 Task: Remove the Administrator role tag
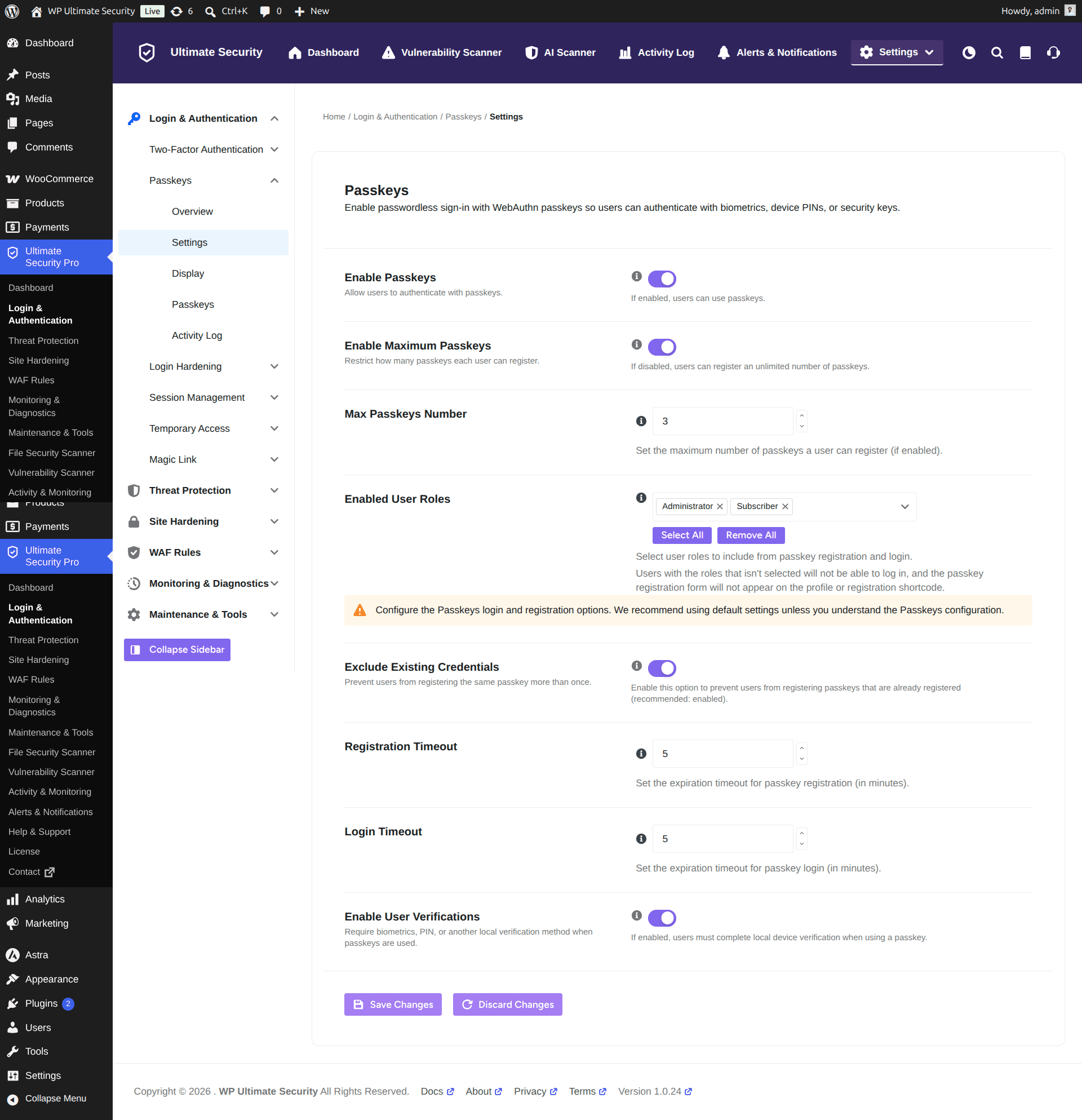coord(720,506)
